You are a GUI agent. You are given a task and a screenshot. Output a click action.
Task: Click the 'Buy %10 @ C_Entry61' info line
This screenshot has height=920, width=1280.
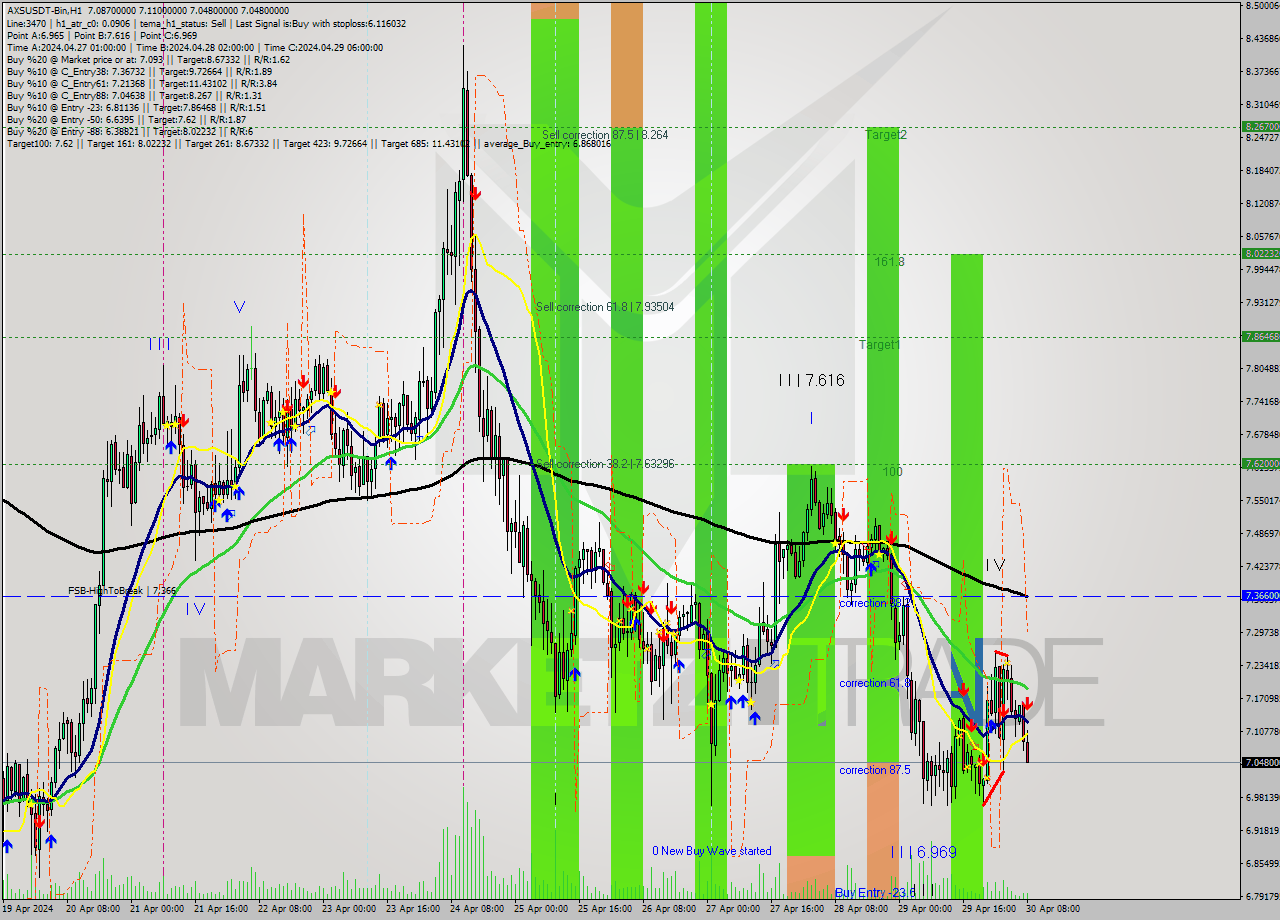(x=141, y=83)
